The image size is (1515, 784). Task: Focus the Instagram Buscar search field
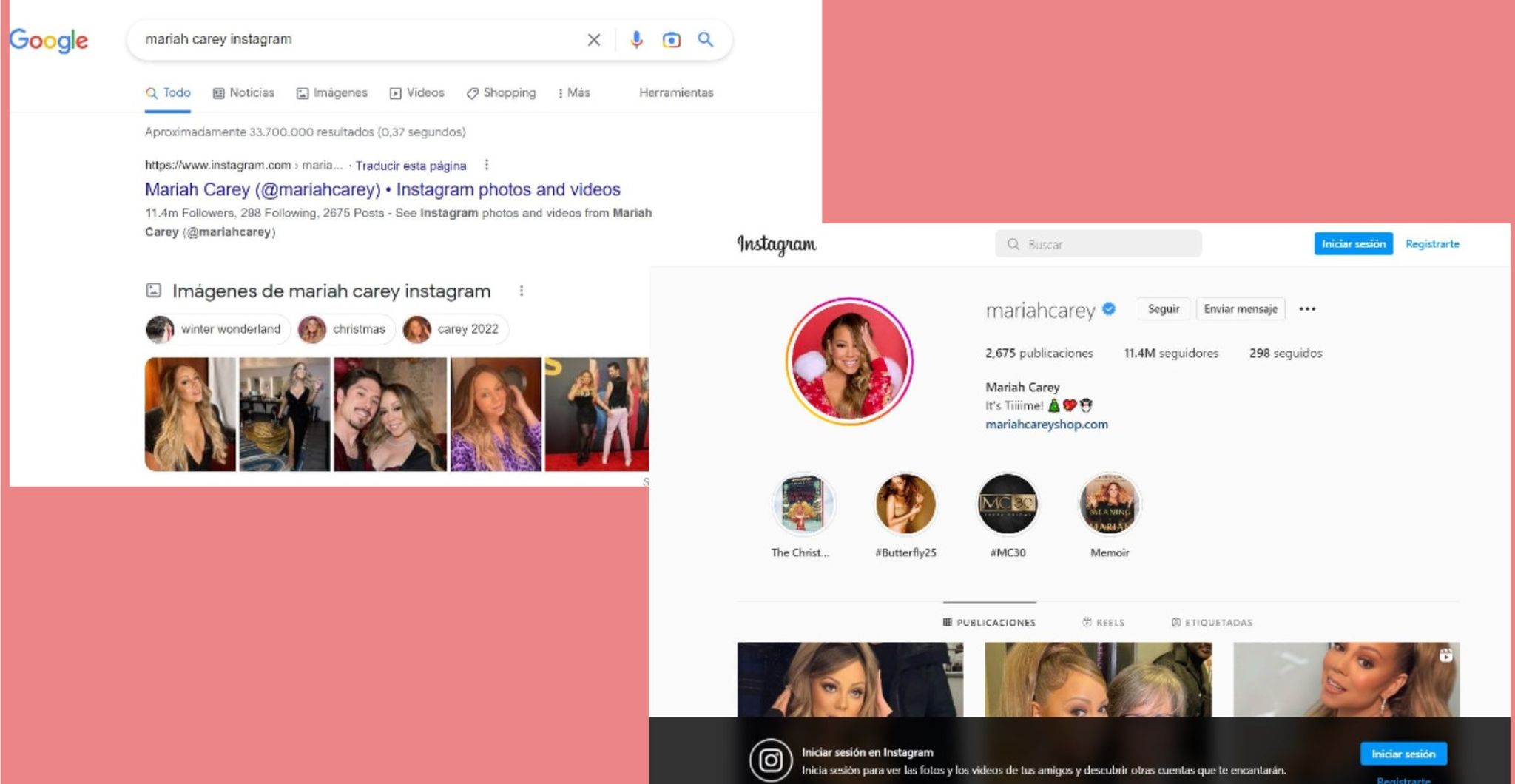(x=1099, y=244)
